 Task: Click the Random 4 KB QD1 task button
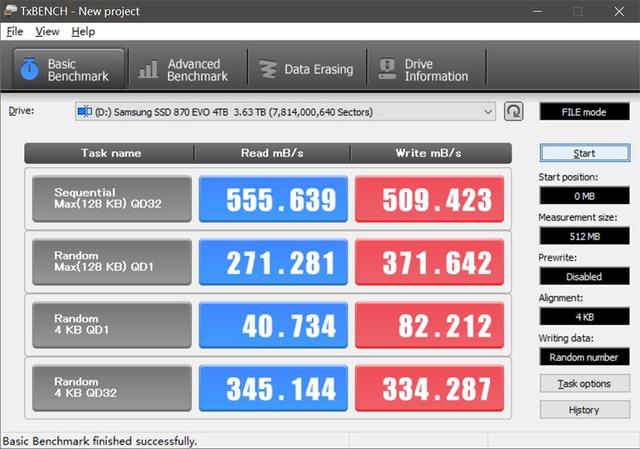[x=112, y=325]
